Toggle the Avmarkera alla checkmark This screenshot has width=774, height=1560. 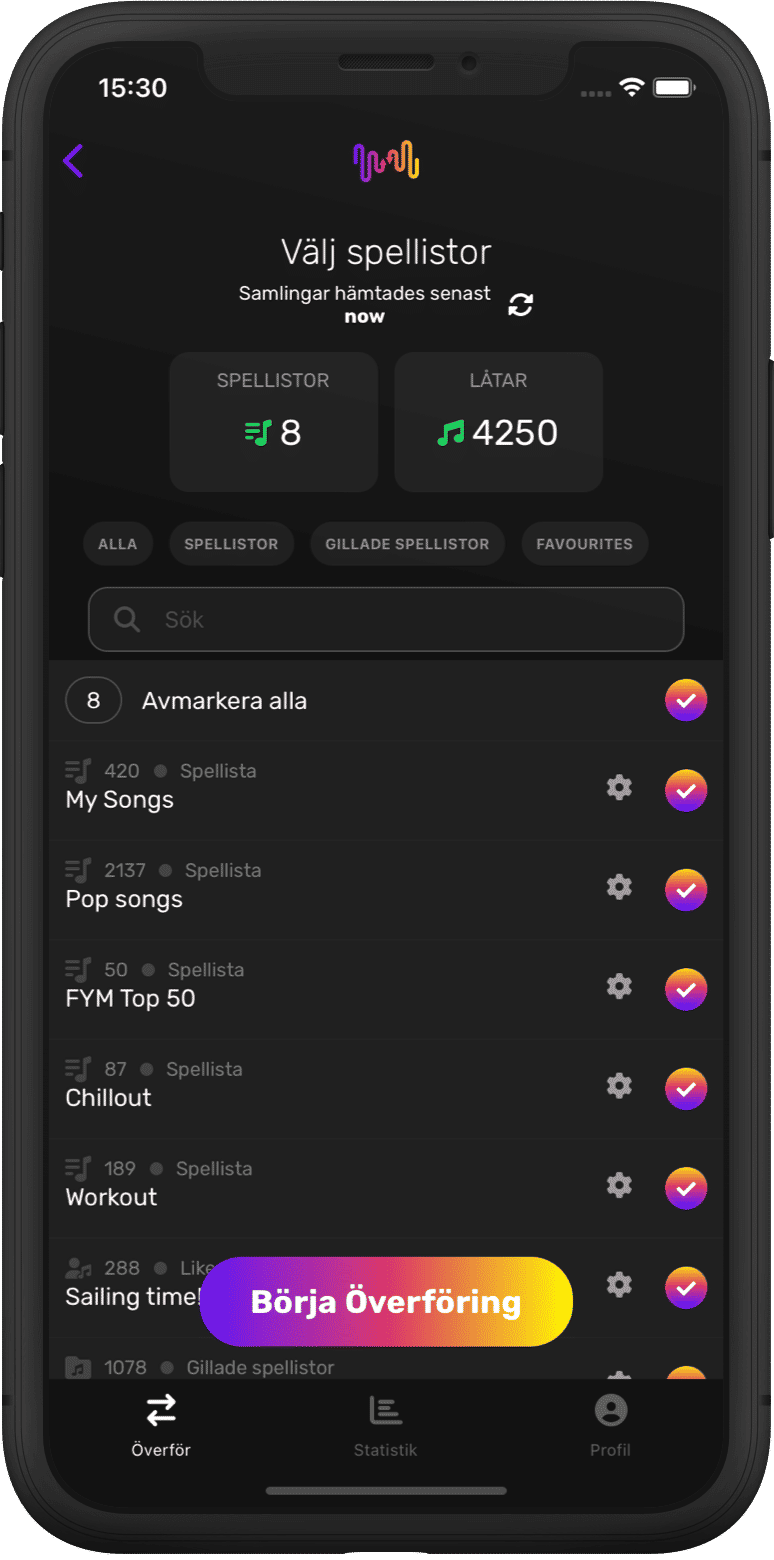pyautogui.click(x=686, y=700)
